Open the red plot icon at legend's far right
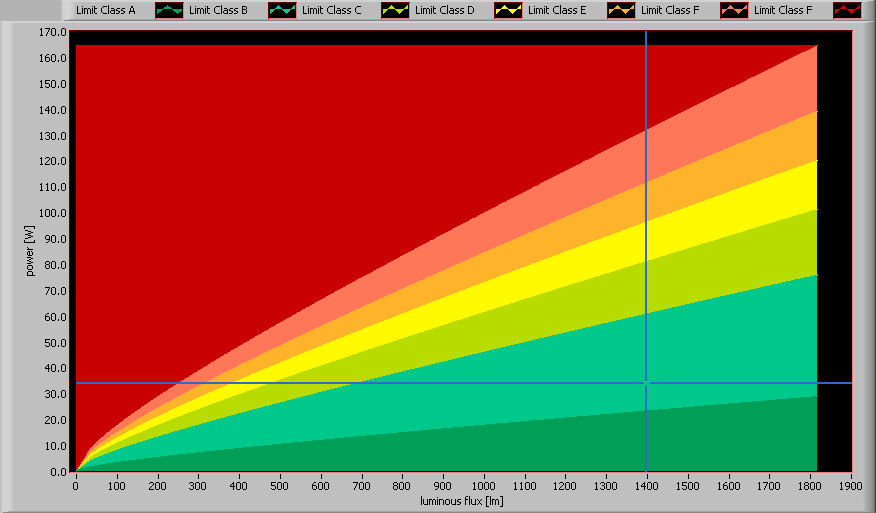Viewport: 876px width, 513px height. coord(847,10)
